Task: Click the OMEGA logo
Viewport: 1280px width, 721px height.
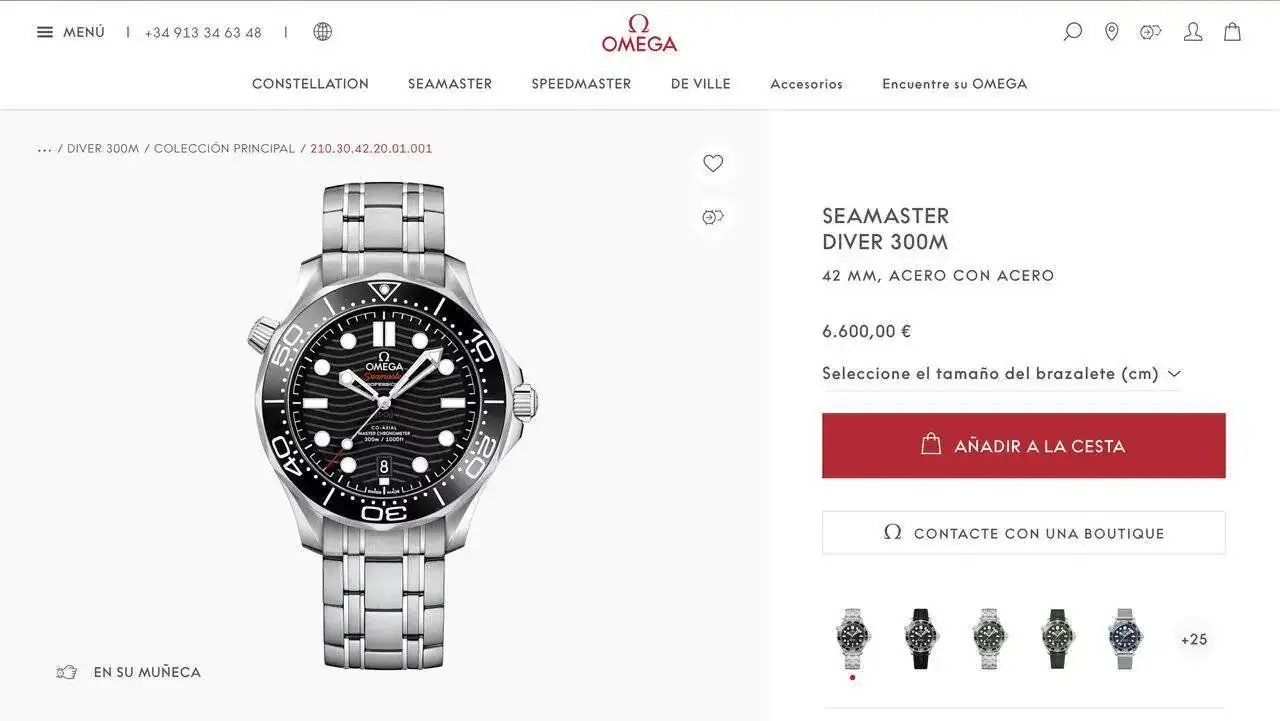Action: click(x=639, y=34)
